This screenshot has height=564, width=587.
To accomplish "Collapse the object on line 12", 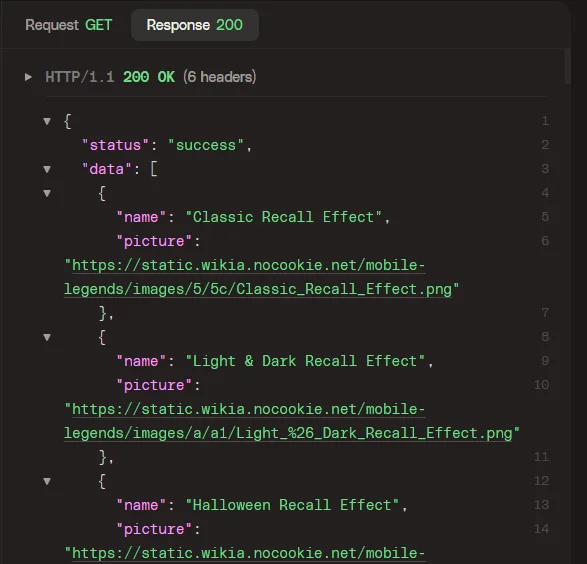I will [47, 481].
